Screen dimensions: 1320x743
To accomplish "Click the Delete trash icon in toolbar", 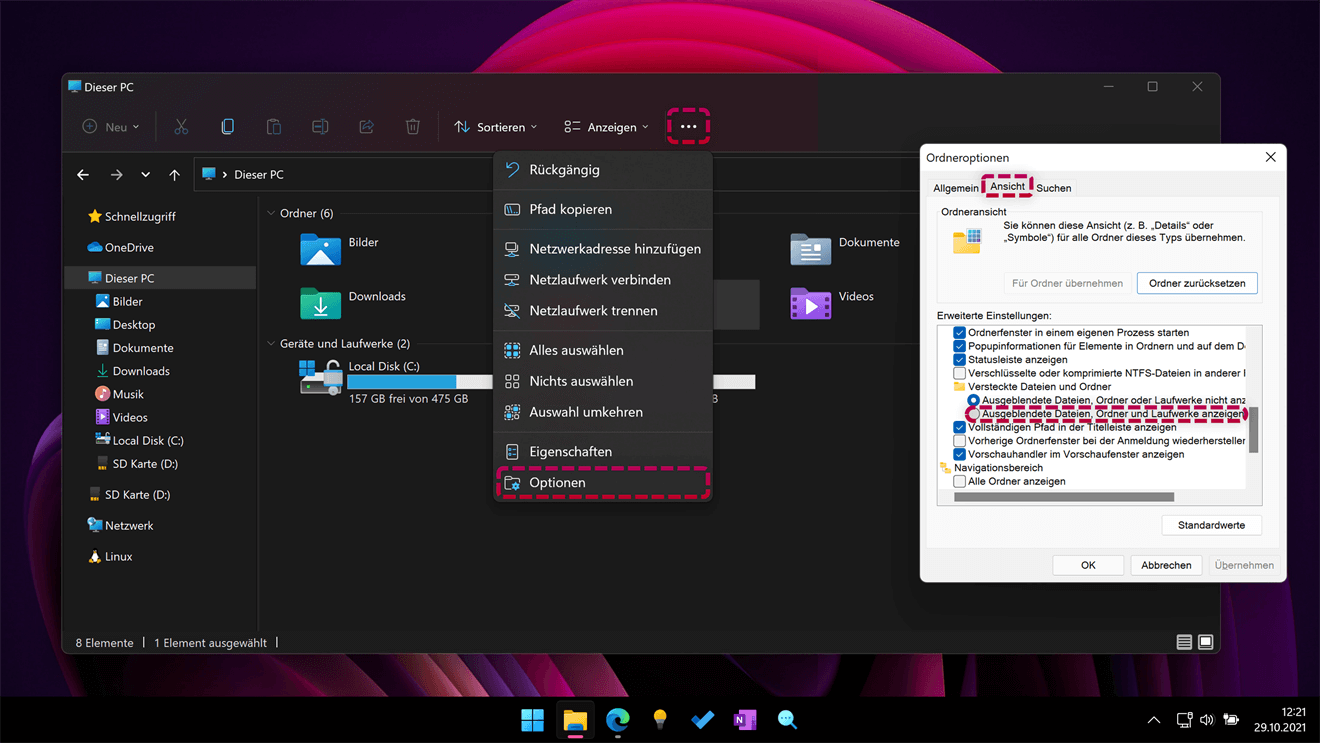I will pyautogui.click(x=413, y=127).
